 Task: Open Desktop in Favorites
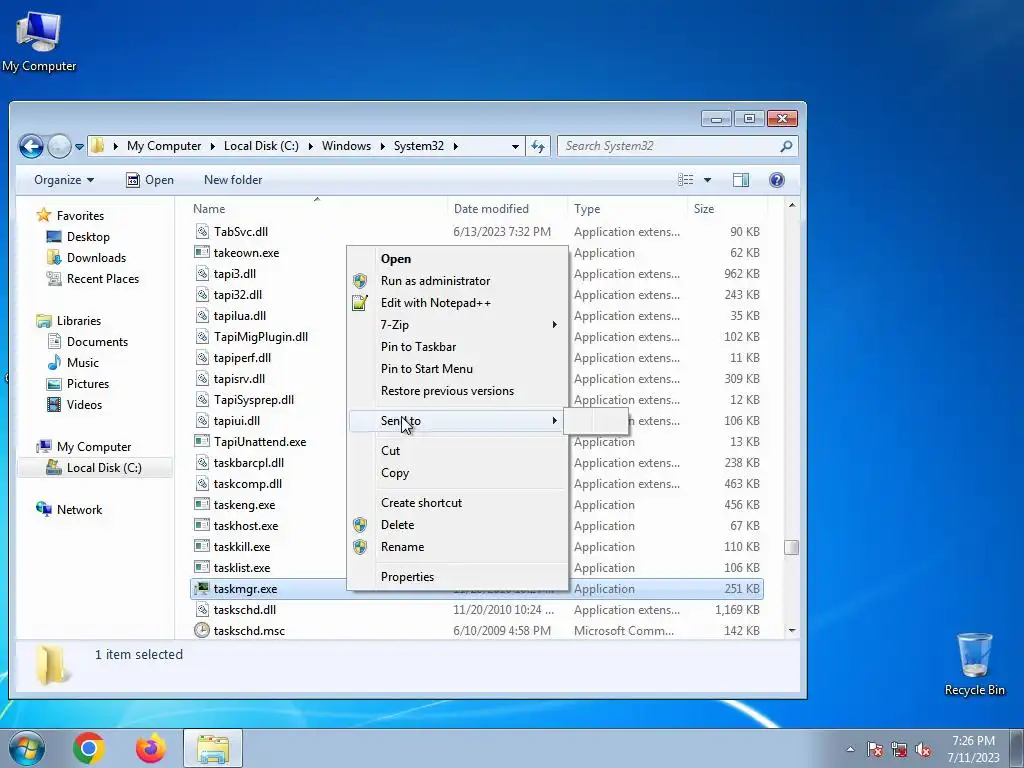(x=78, y=236)
